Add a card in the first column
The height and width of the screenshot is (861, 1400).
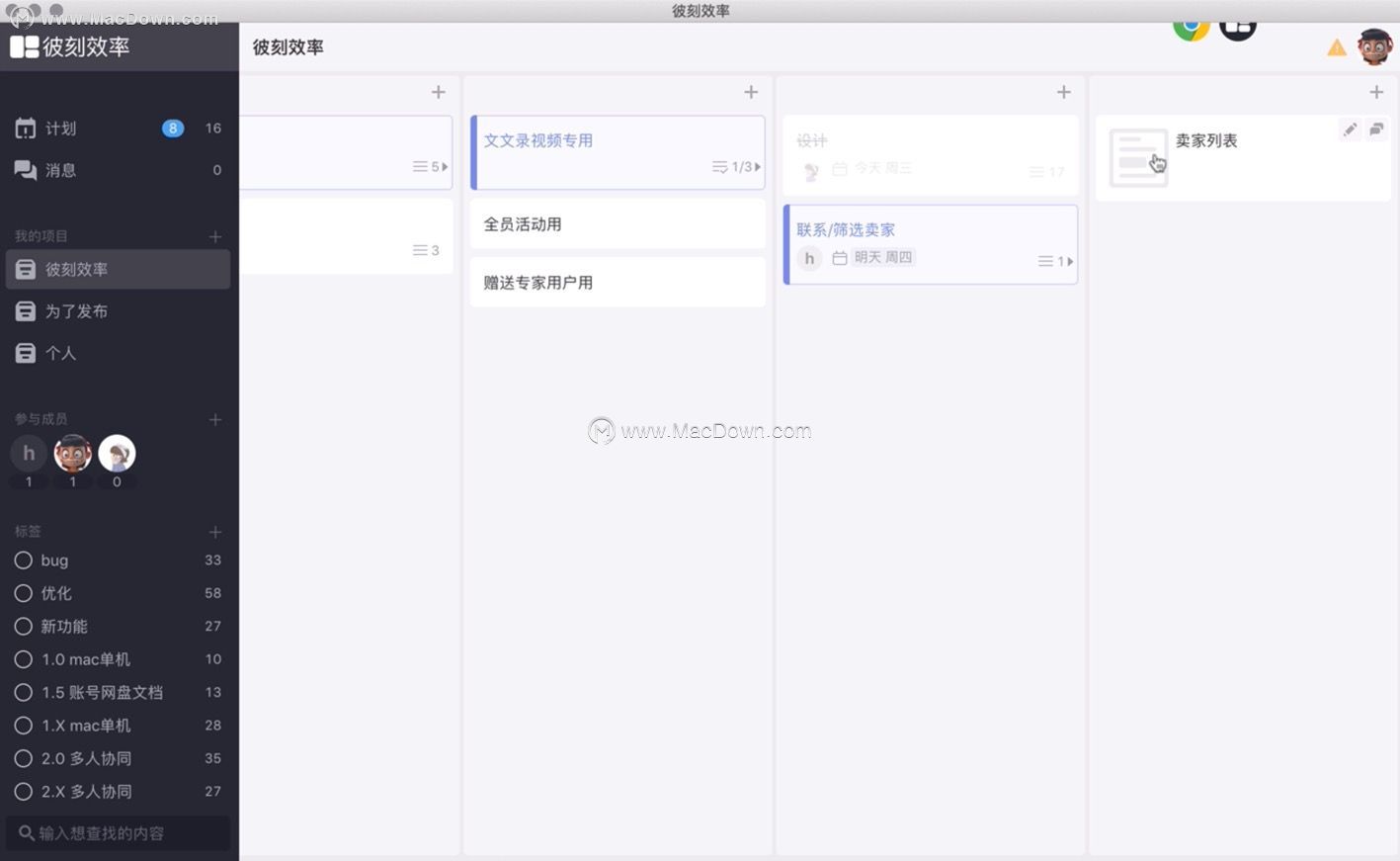click(x=439, y=92)
